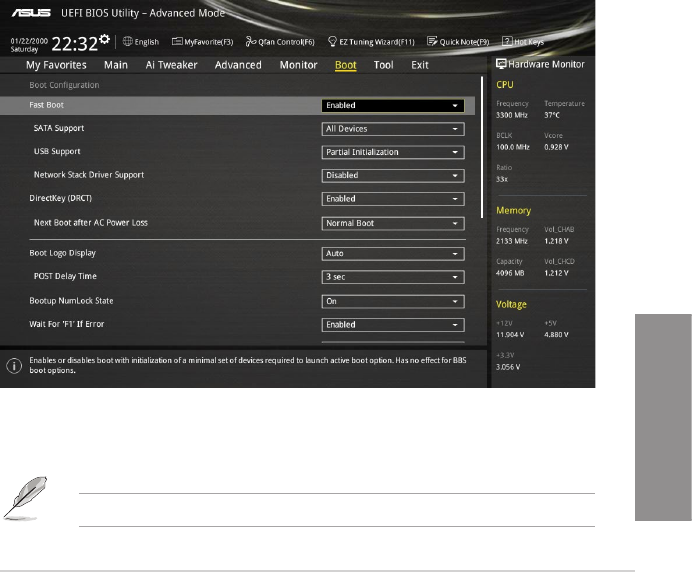Change Network Stack Driver Support dropdown
The image size is (692, 572).
point(393,176)
